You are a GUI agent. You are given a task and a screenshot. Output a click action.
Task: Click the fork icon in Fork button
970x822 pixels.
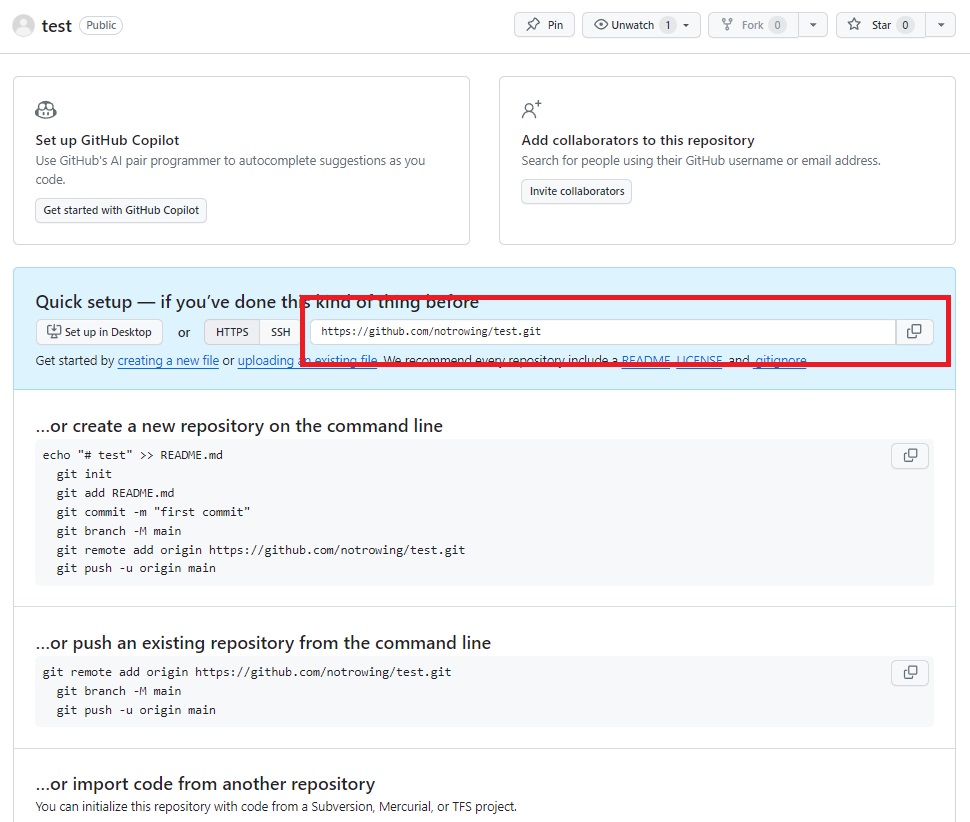(727, 25)
